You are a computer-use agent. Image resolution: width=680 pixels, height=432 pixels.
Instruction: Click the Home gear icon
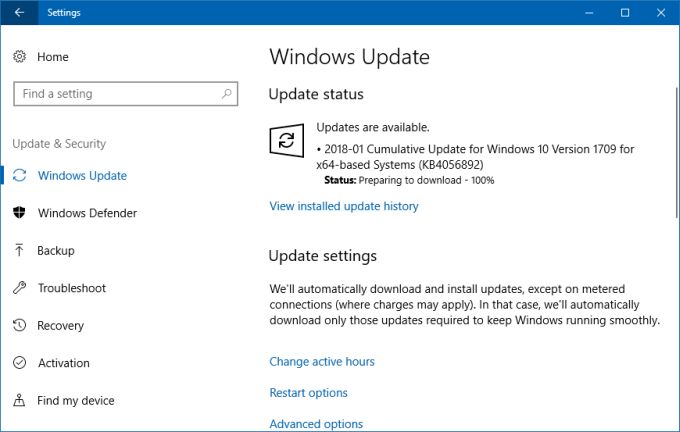coord(20,56)
